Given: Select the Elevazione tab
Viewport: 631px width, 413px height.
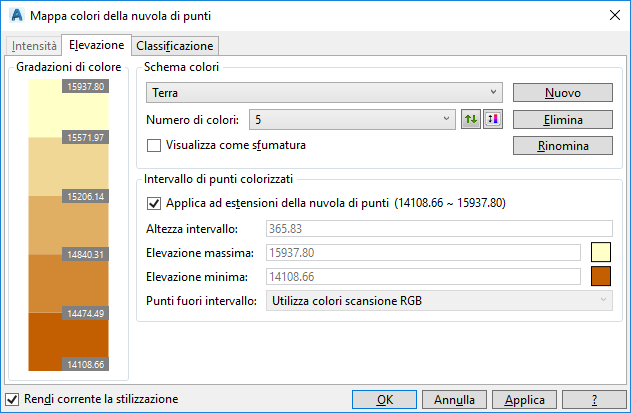Looking at the screenshot, I should 97,45.
